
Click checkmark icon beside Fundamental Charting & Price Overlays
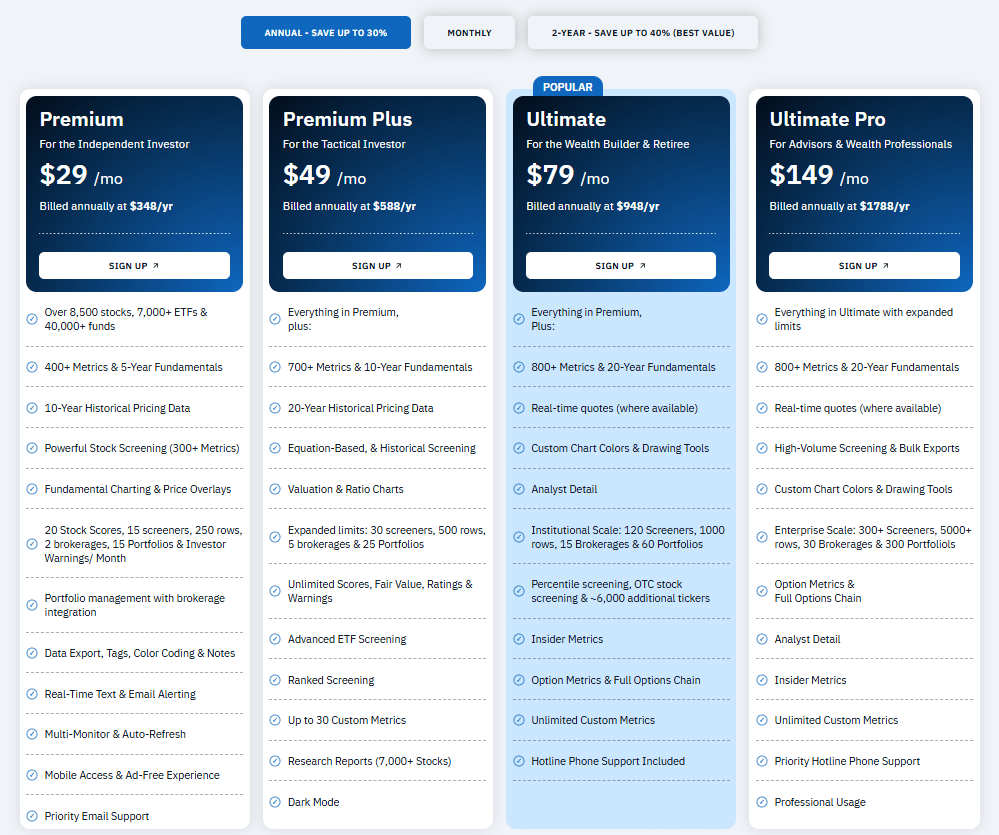(32, 489)
